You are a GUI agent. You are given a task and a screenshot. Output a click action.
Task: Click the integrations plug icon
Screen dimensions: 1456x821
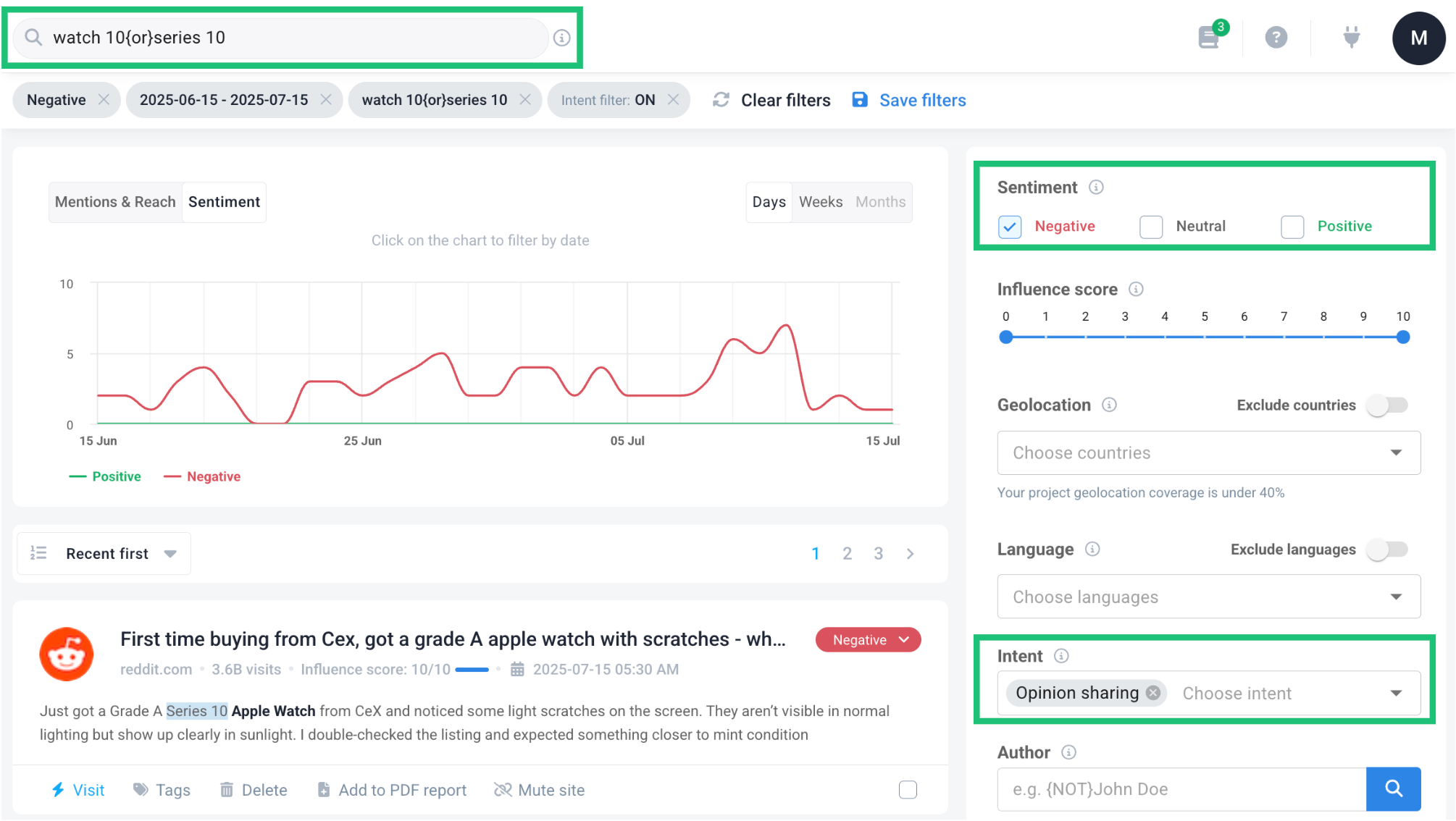point(1352,37)
